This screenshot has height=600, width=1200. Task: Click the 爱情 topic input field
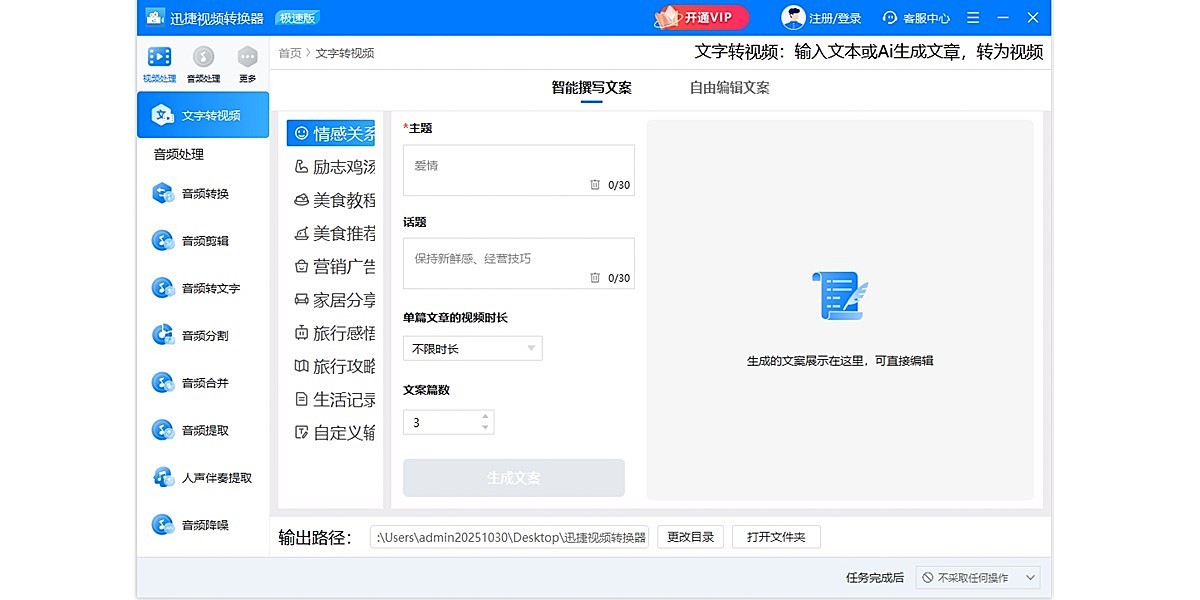point(518,168)
